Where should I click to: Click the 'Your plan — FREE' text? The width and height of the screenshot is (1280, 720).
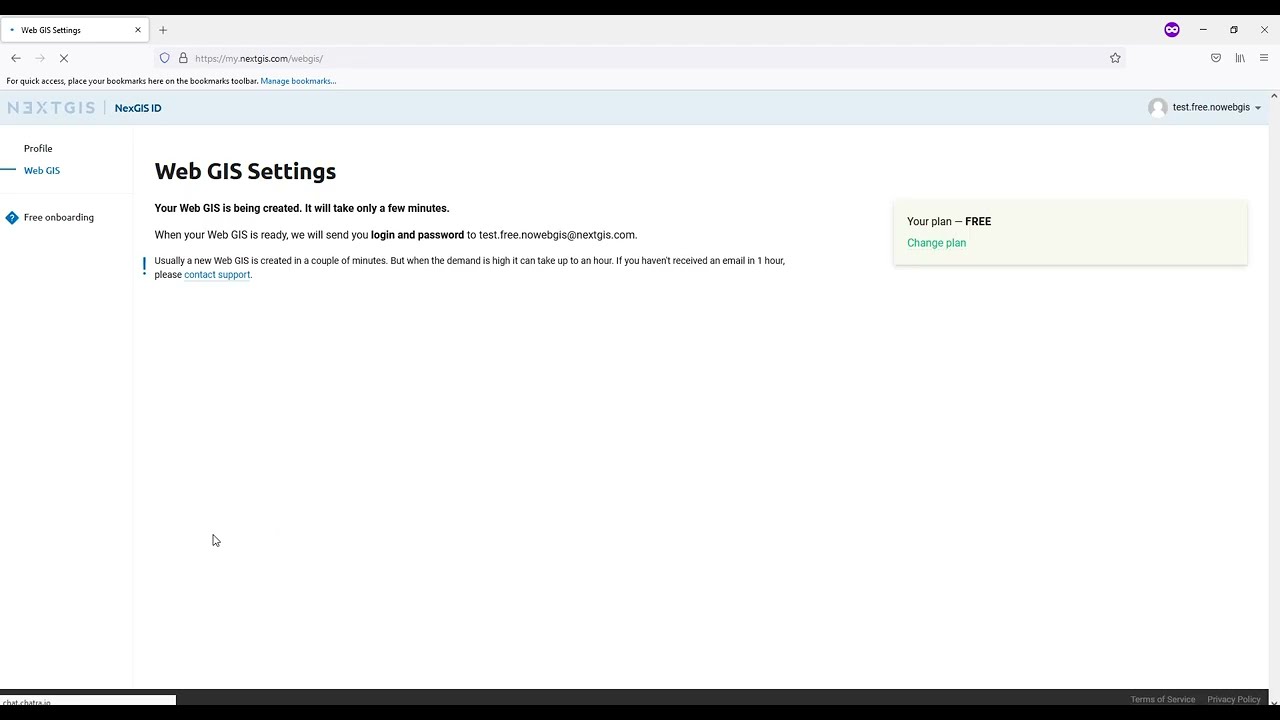[949, 222]
